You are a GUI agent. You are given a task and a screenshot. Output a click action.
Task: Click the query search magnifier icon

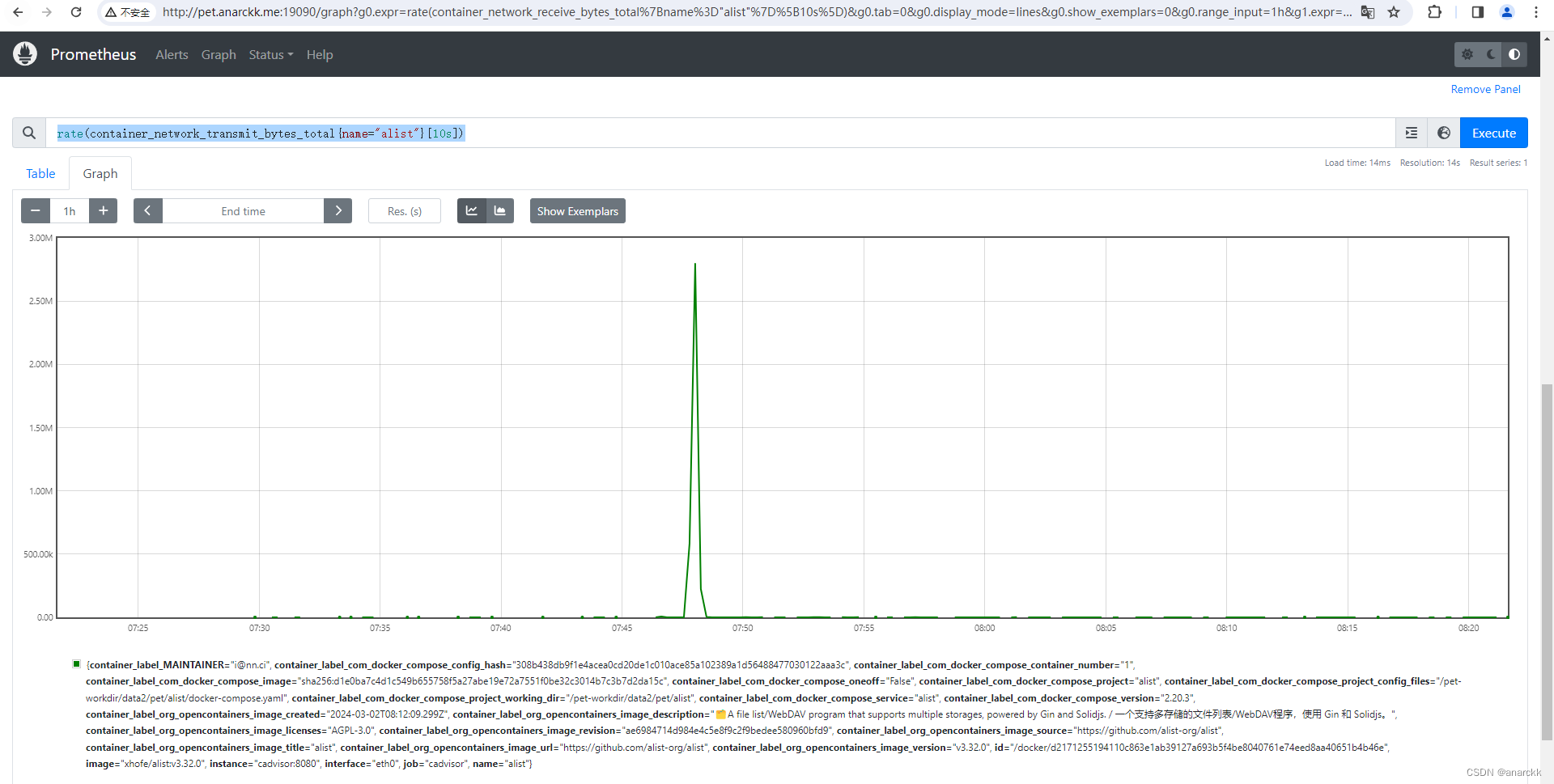pos(29,133)
